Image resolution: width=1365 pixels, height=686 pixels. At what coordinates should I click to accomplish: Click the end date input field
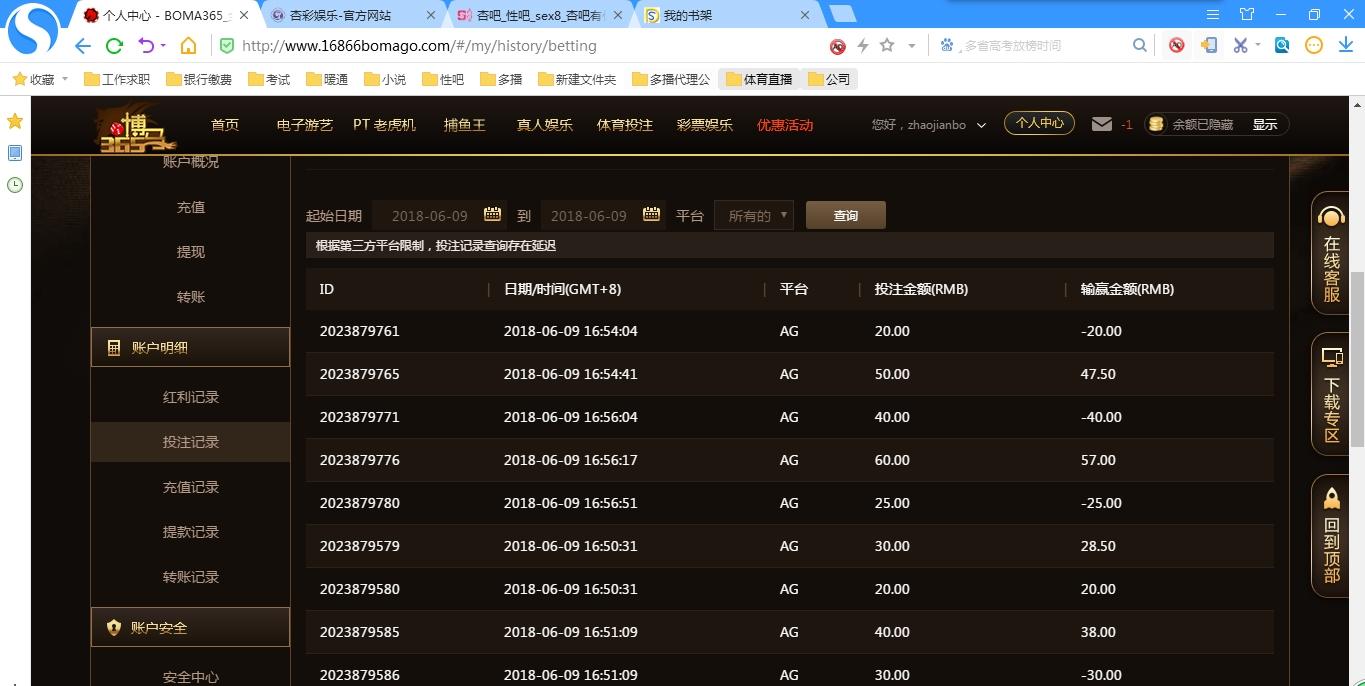tap(603, 215)
